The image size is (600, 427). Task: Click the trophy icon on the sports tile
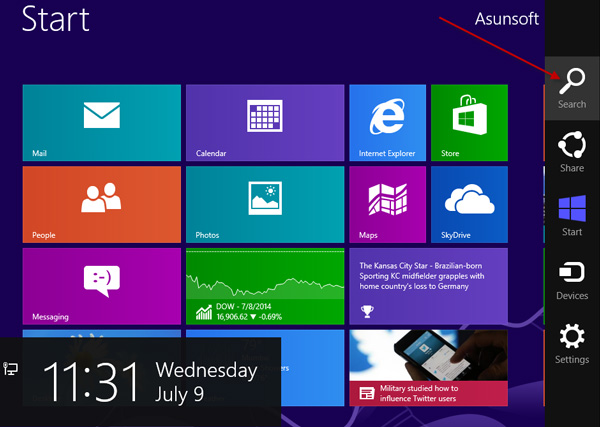(367, 311)
